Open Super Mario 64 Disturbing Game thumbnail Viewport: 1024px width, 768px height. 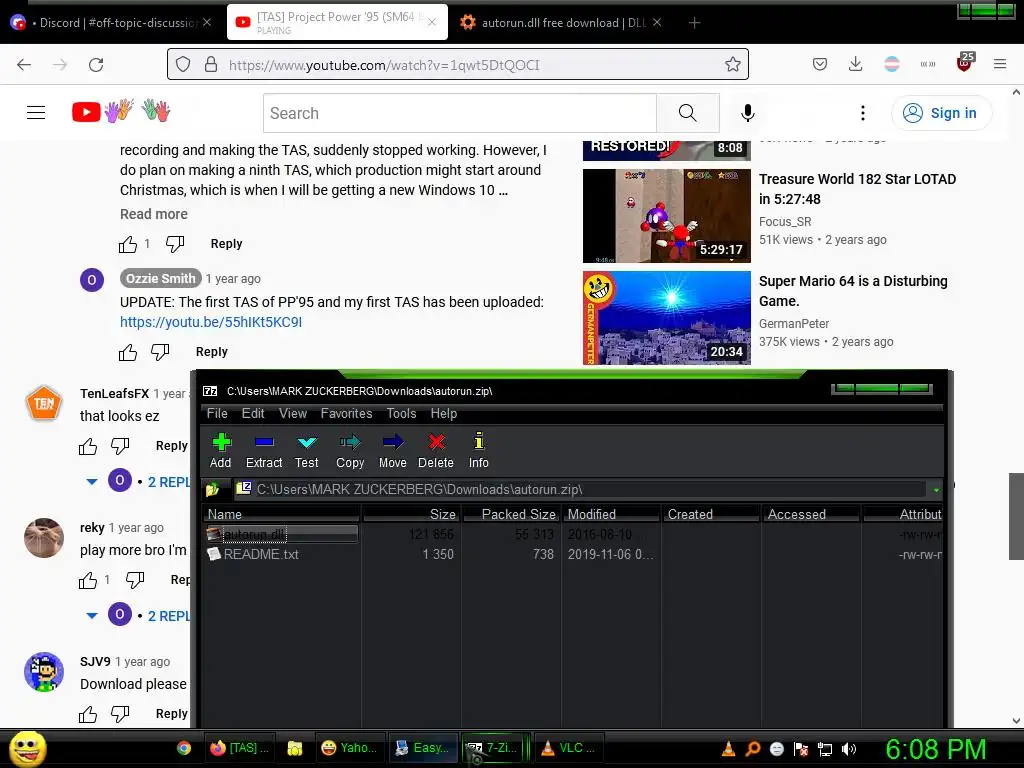coord(666,317)
